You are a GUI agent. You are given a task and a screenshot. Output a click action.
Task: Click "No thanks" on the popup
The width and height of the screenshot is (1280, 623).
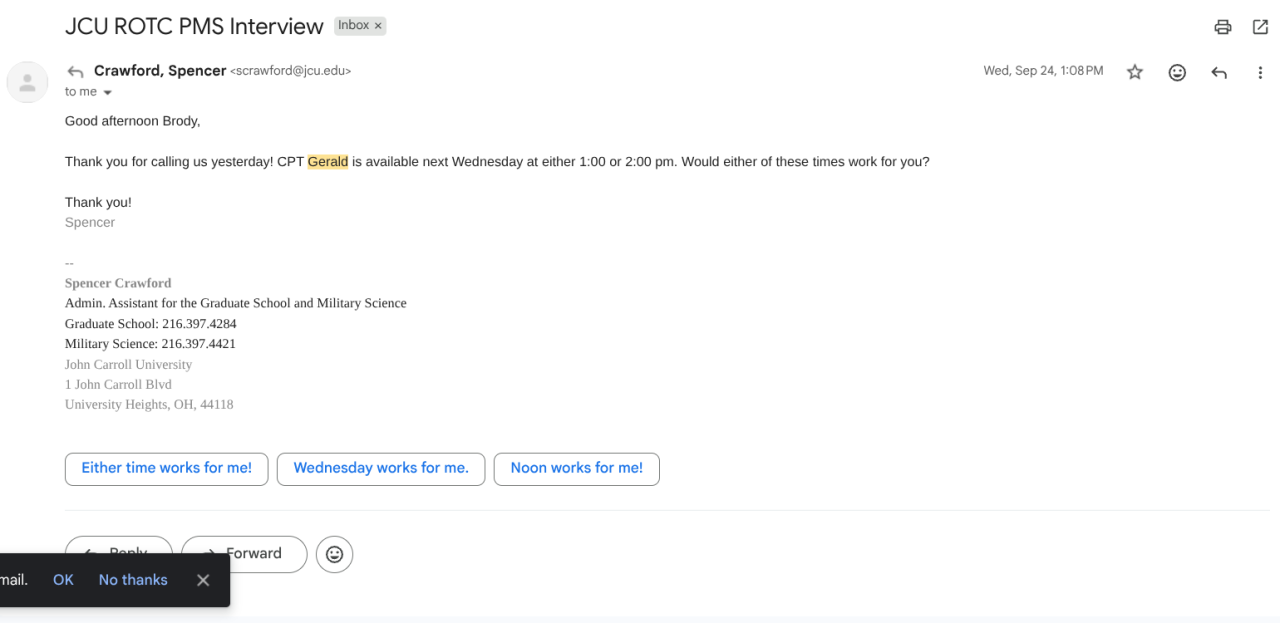point(133,580)
